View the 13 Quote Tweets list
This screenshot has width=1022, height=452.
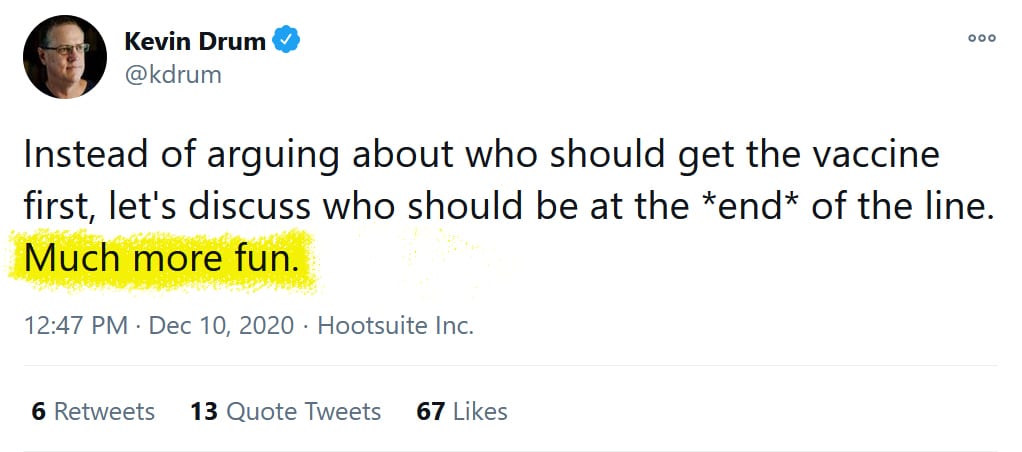[285, 411]
